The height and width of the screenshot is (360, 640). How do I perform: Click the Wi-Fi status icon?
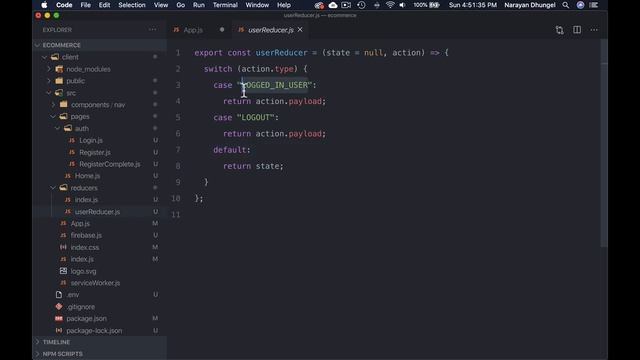390,5
